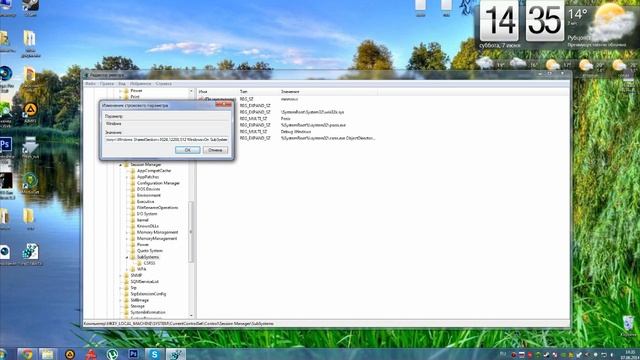Close the edit string dialog
640x360 pixels.
click(224, 105)
